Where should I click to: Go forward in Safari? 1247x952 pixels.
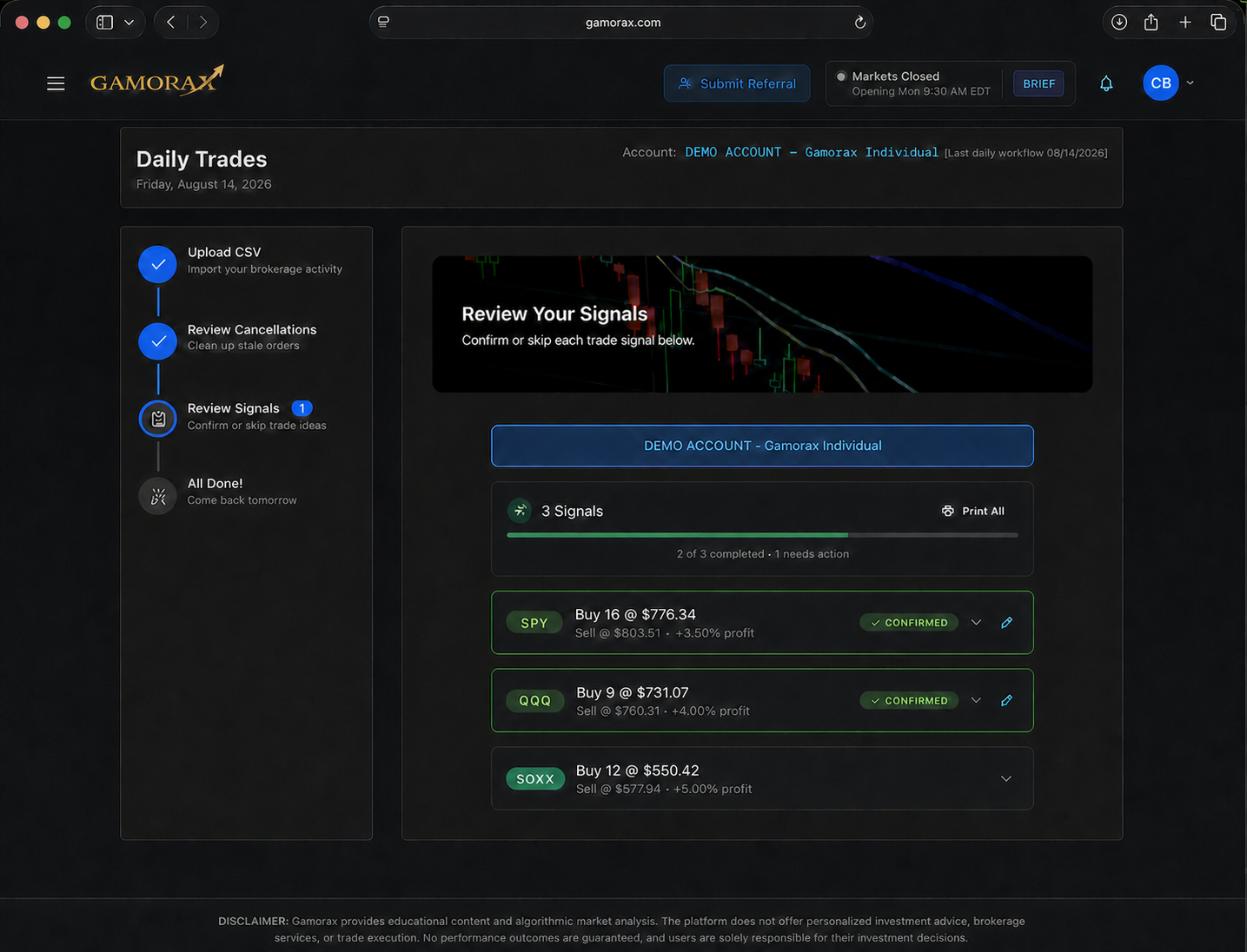[x=202, y=23]
